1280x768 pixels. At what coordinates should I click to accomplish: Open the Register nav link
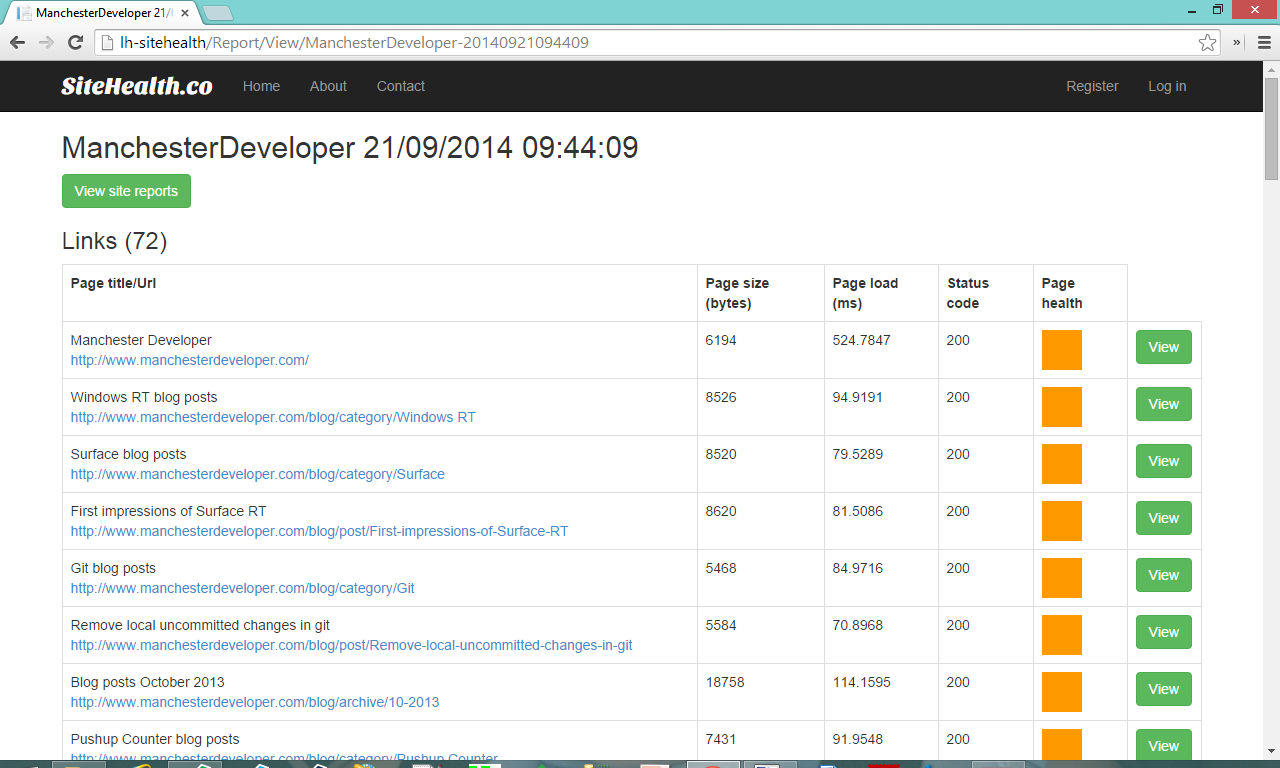click(1092, 86)
